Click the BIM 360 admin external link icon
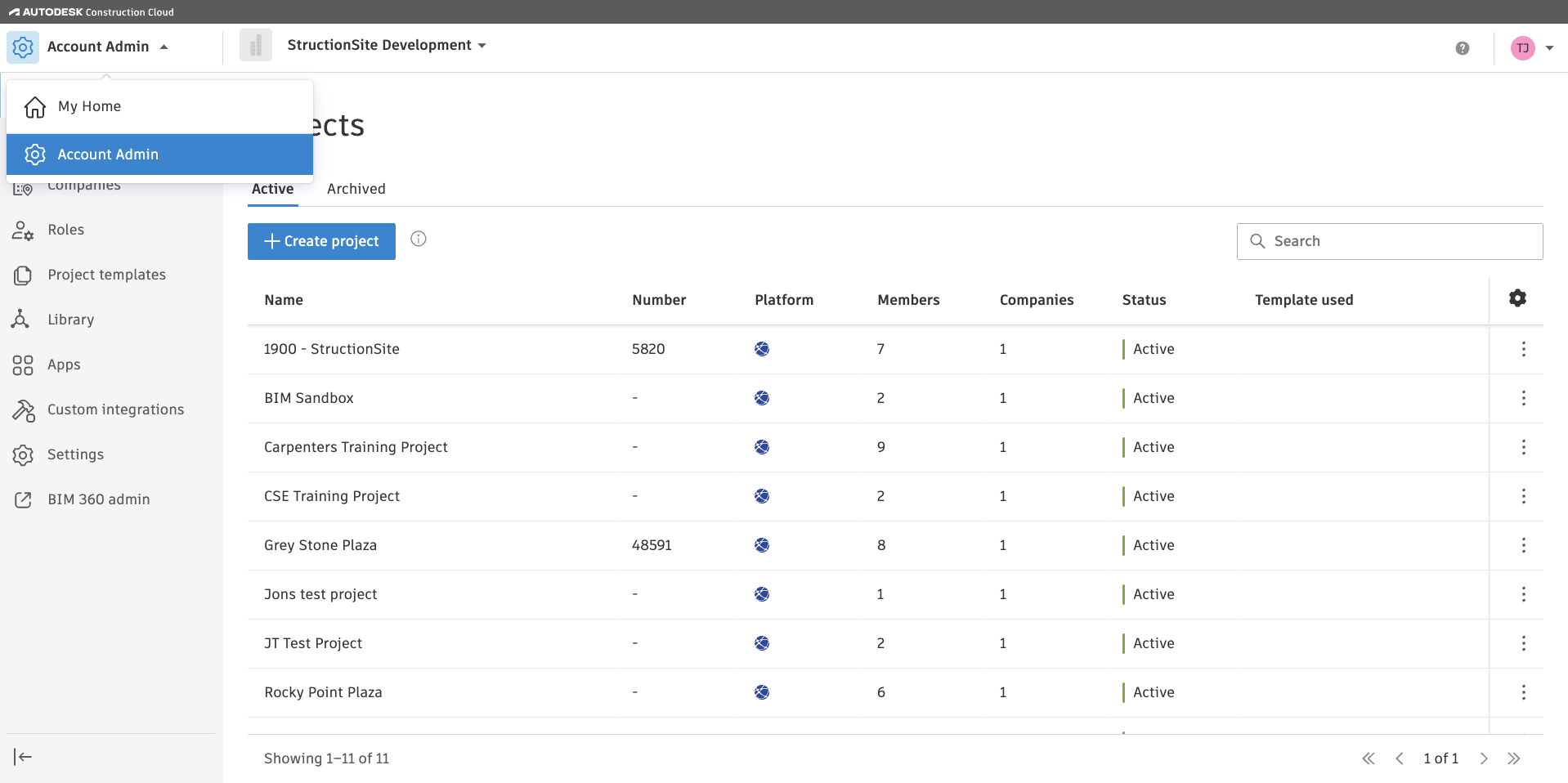This screenshot has height=783, width=1568. pos(23,499)
